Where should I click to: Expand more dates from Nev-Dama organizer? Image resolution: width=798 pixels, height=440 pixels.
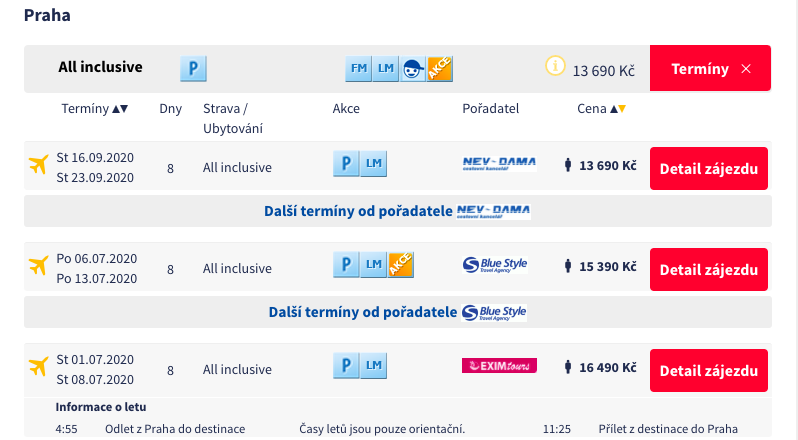(397, 211)
